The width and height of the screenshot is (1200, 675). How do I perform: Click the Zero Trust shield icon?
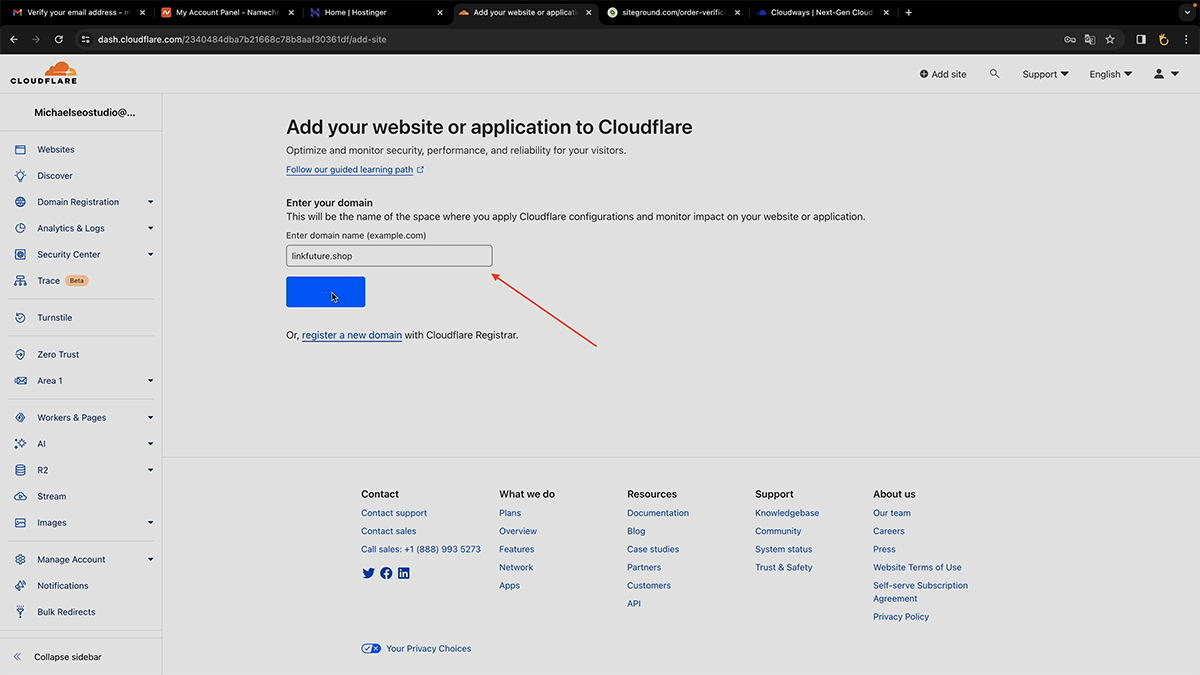pos(20,355)
